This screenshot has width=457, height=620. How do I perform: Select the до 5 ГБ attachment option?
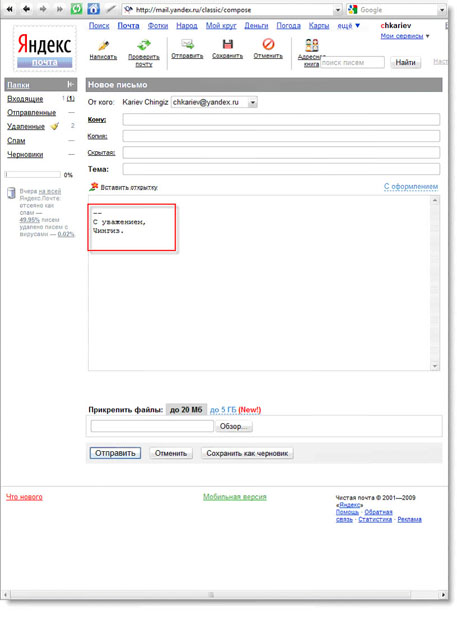tap(223, 410)
